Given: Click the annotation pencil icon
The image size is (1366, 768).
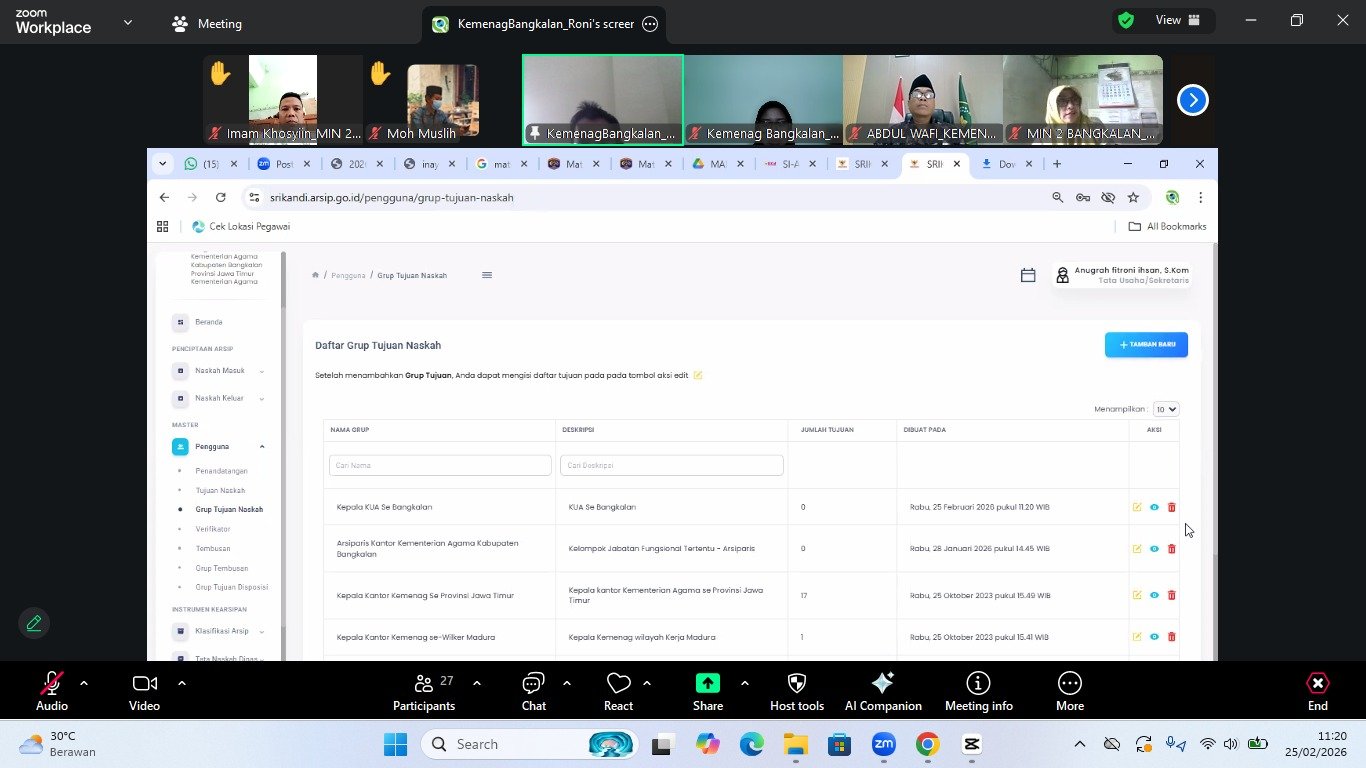Looking at the screenshot, I should point(34,623).
